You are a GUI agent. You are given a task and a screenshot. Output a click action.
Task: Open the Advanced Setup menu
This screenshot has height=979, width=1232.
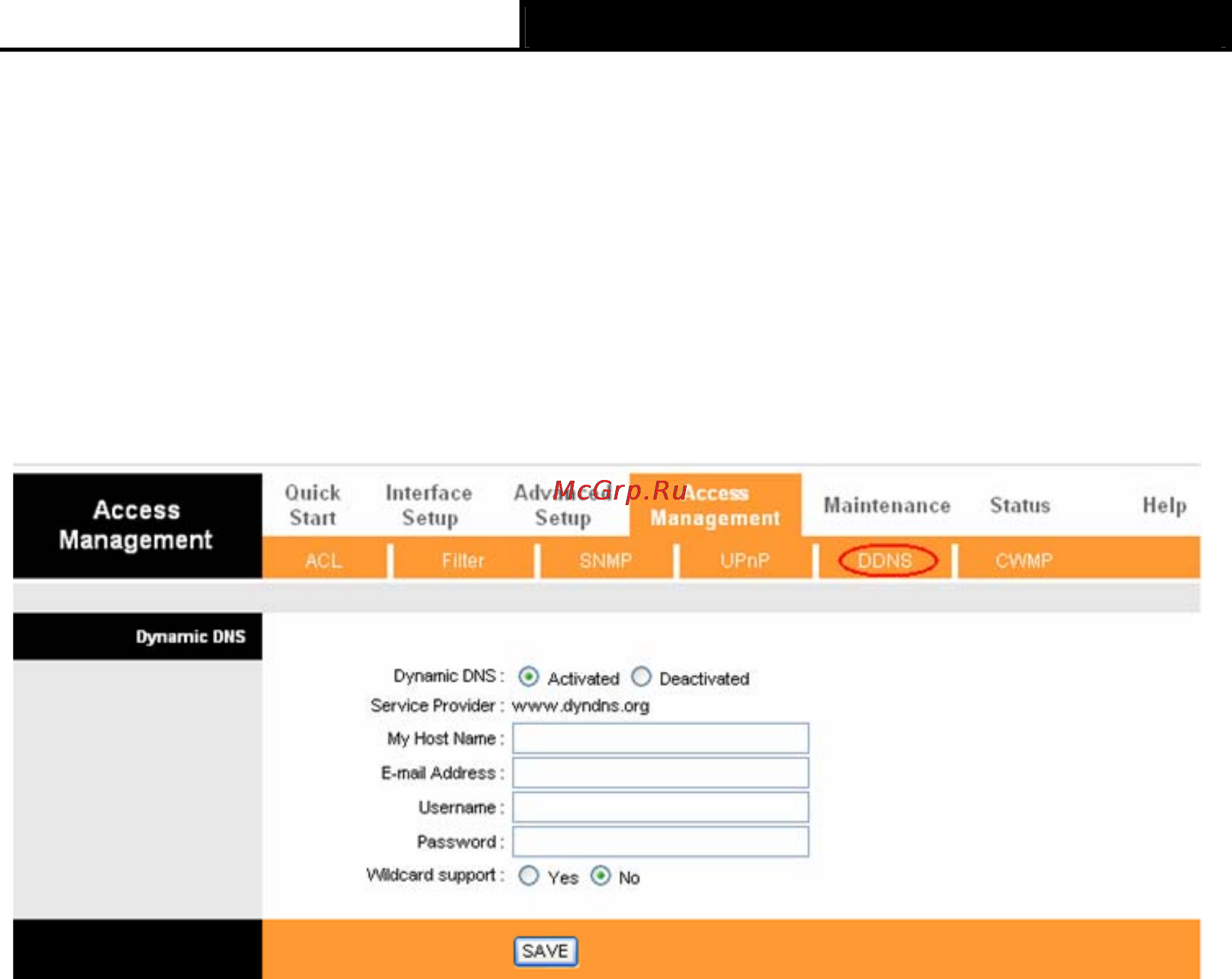click(563, 505)
